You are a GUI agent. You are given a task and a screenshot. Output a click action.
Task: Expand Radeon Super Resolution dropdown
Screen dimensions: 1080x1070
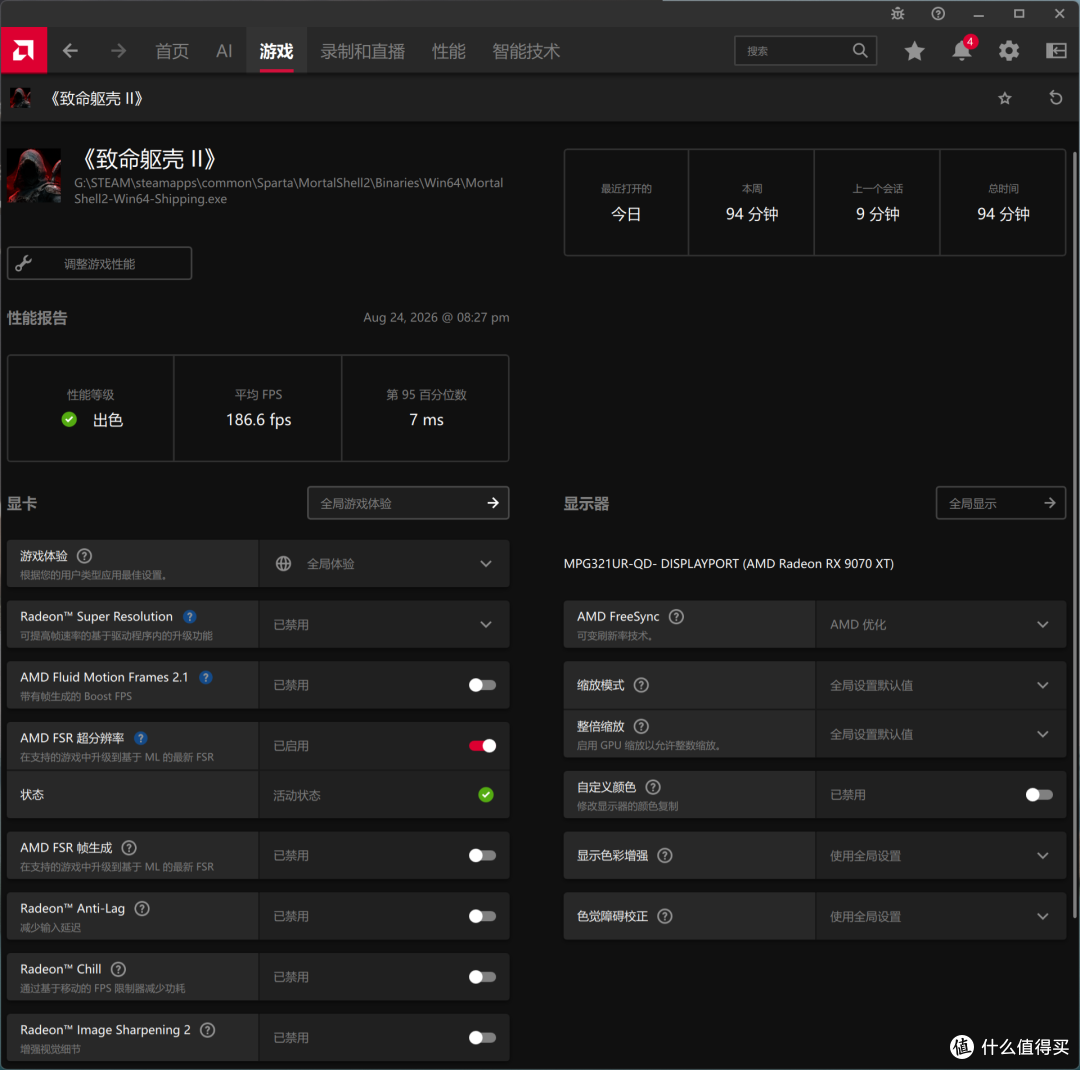384,624
